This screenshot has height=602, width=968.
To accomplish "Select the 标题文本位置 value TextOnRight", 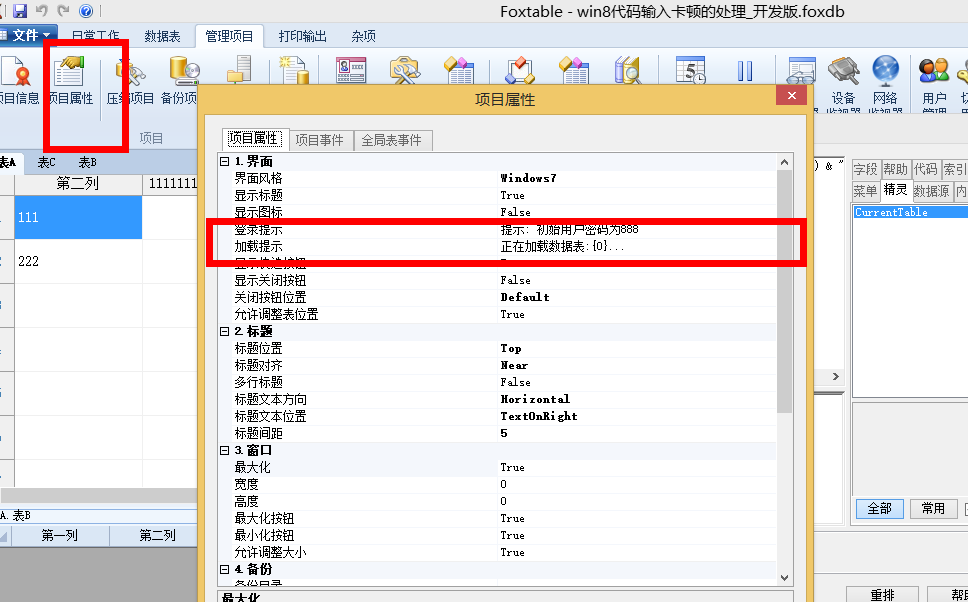I will pyautogui.click(x=539, y=416).
